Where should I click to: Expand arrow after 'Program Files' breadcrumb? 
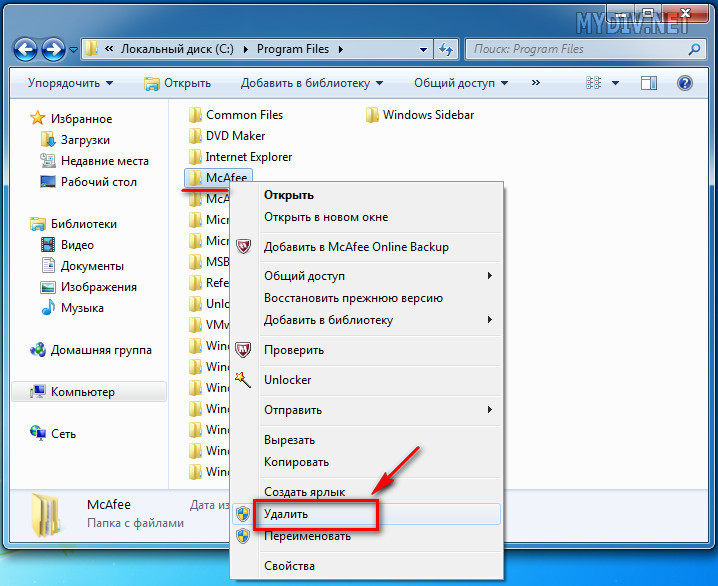[x=341, y=49]
